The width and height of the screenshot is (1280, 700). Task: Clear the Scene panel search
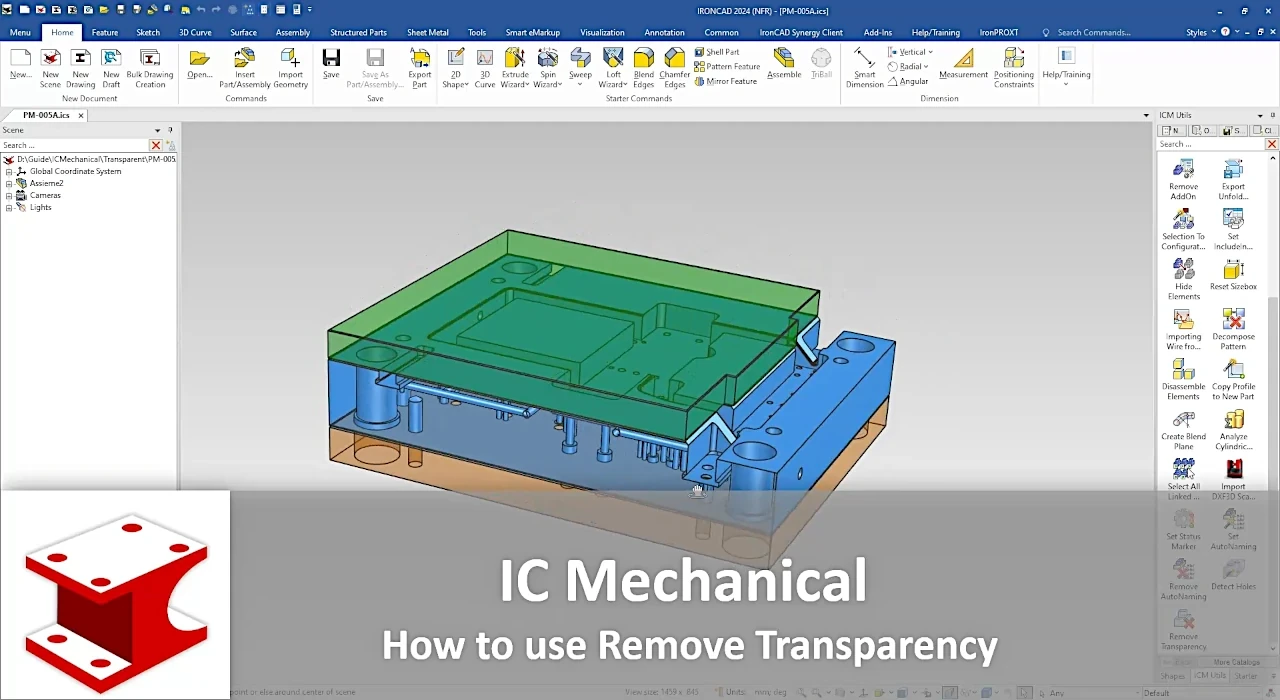tap(155, 146)
